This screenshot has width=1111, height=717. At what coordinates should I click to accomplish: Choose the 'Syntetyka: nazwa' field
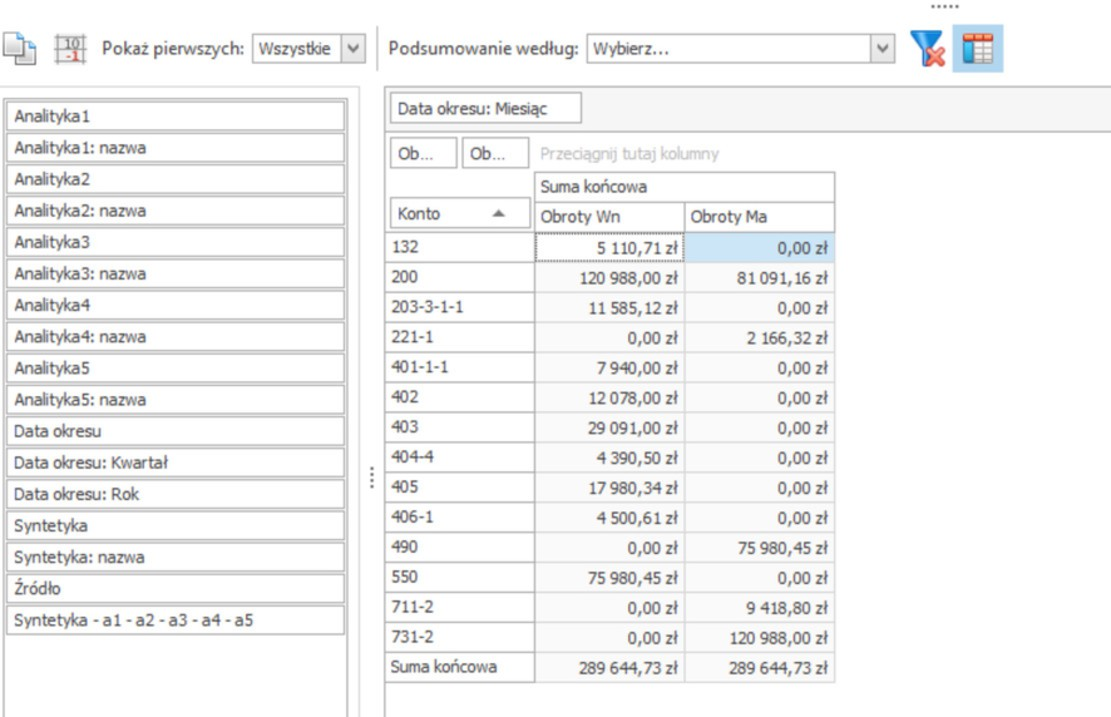[175, 557]
